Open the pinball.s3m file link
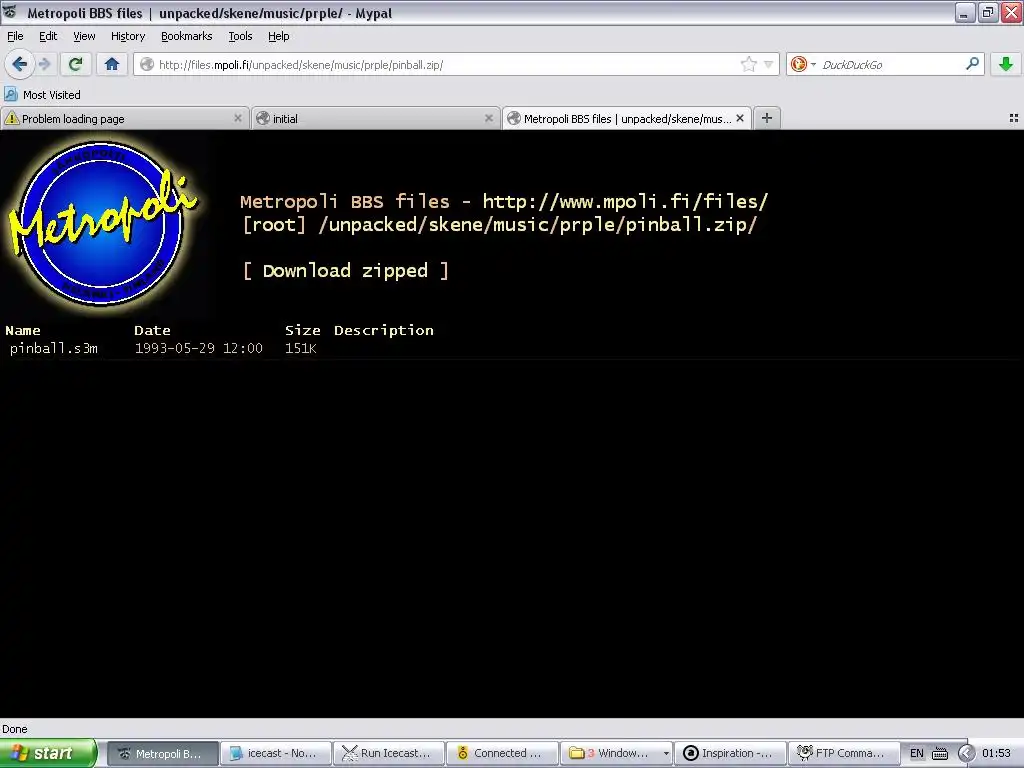Image resolution: width=1024 pixels, height=768 pixels. tap(54, 348)
